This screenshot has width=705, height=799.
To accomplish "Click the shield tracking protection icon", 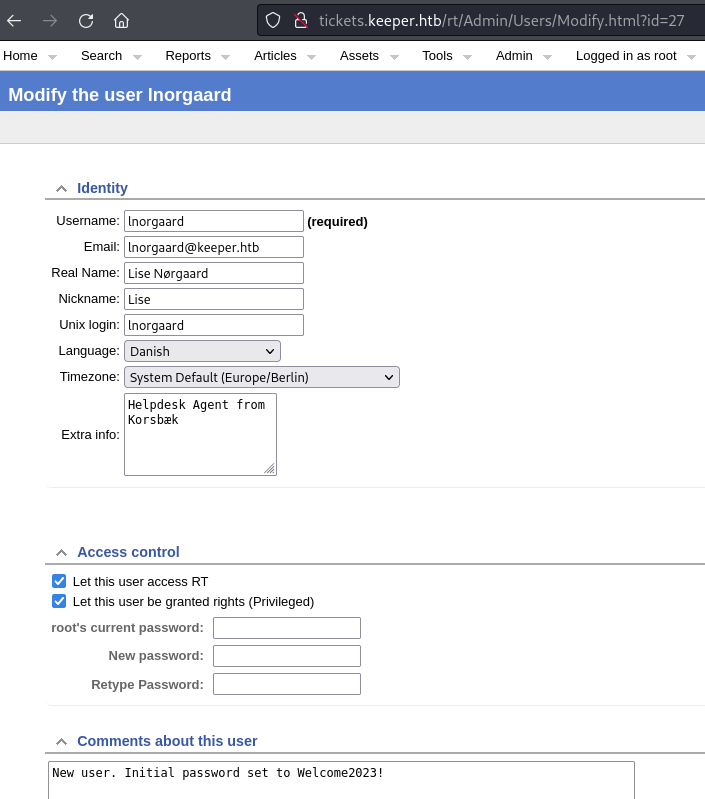I will (x=273, y=20).
